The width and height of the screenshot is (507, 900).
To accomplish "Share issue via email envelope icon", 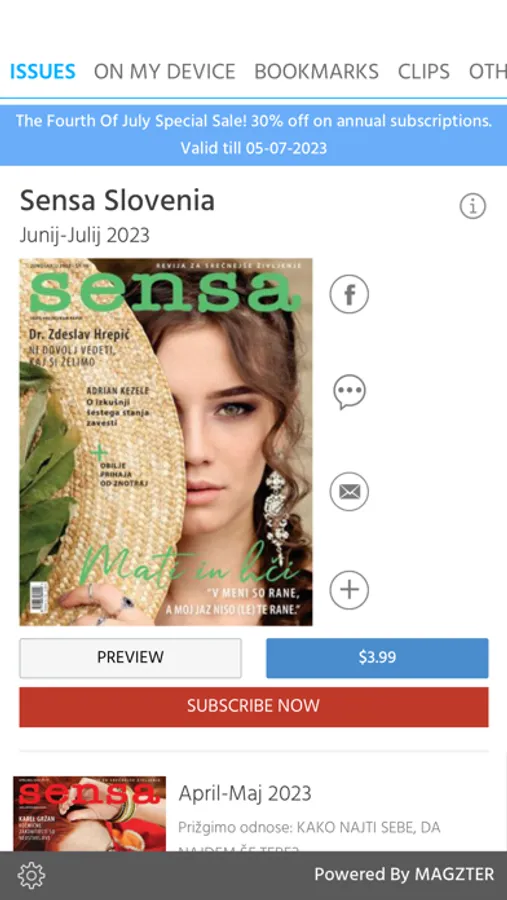I will pos(349,492).
